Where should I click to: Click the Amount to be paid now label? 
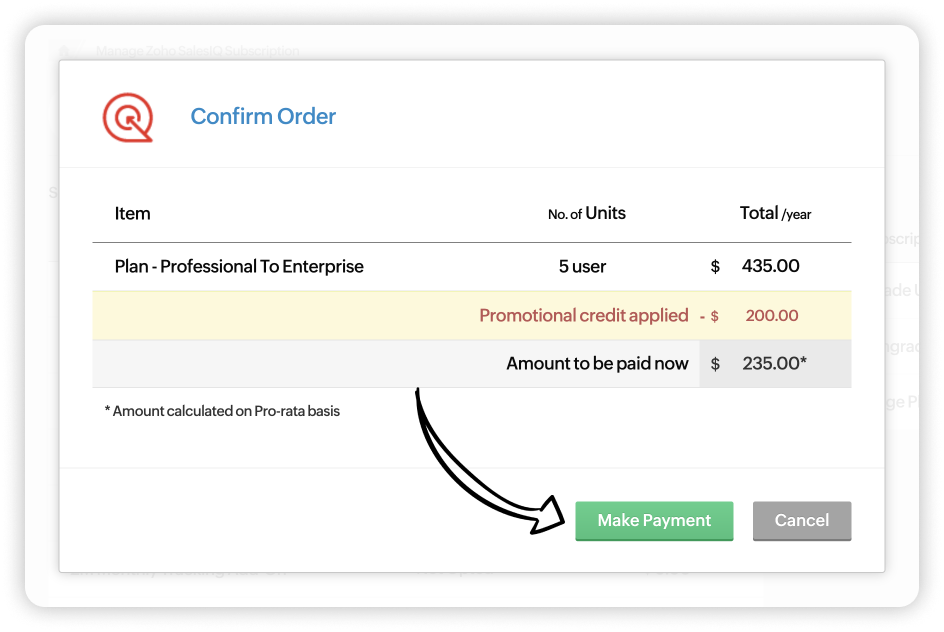[597, 364]
